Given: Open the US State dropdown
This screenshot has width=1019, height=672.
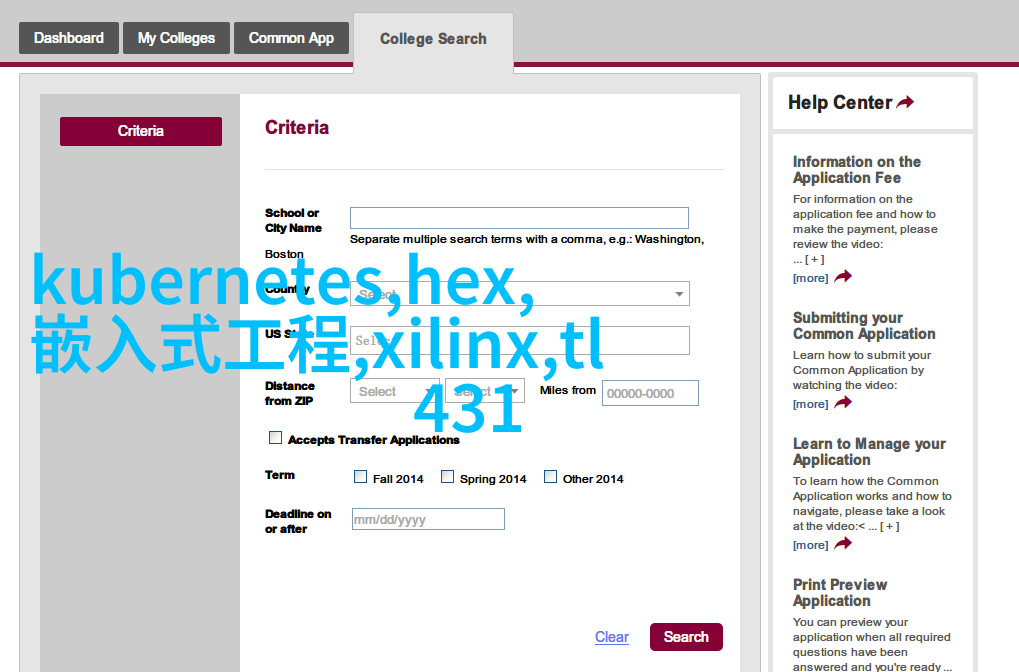Looking at the screenshot, I should pyautogui.click(x=520, y=341).
